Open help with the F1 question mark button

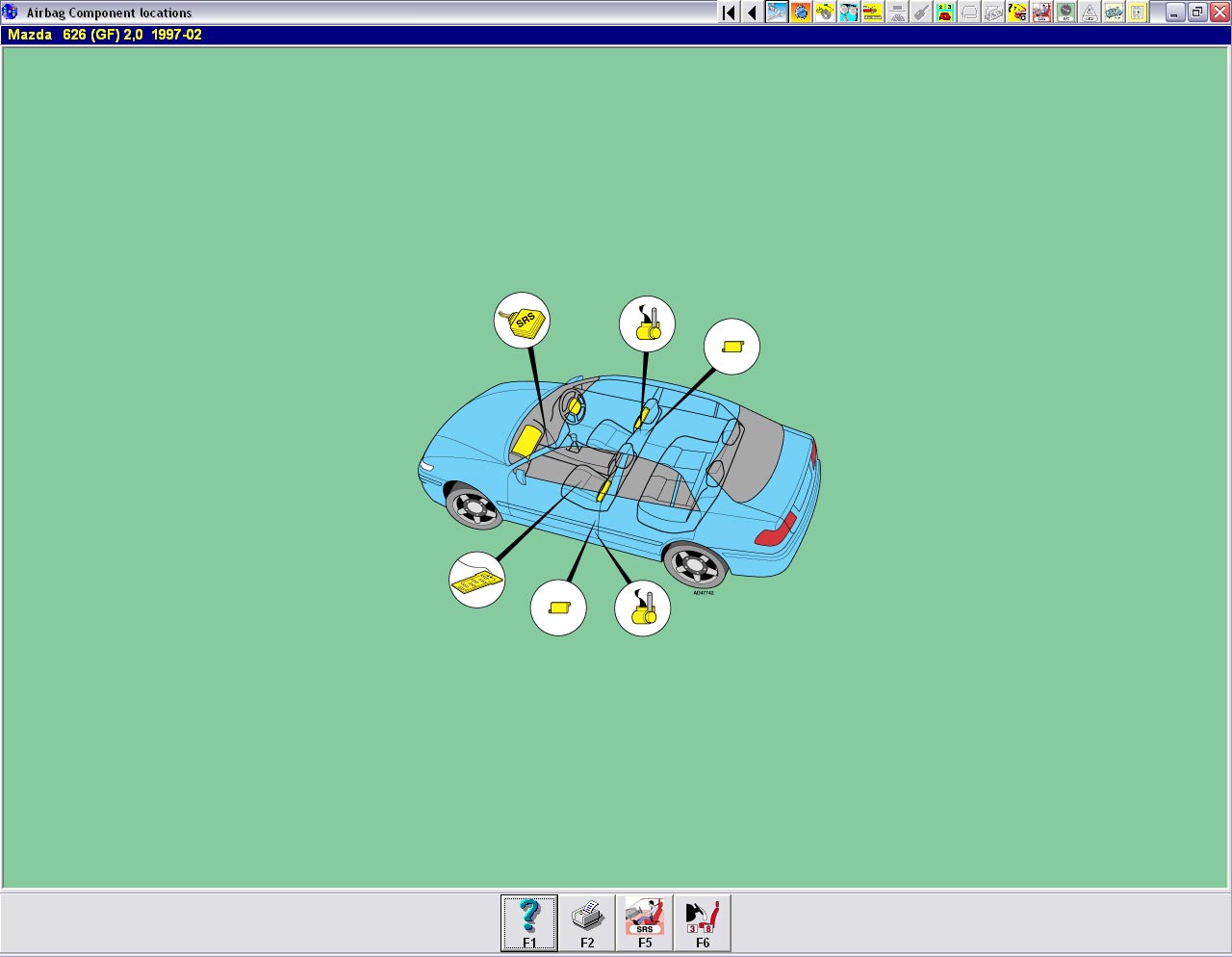pos(529,923)
